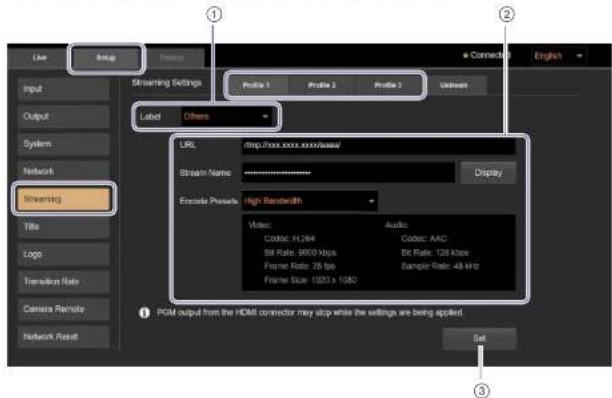Click the audio Codec AAC text
The height and width of the screenshot is (398, 612).
click(x=424, y=238)
